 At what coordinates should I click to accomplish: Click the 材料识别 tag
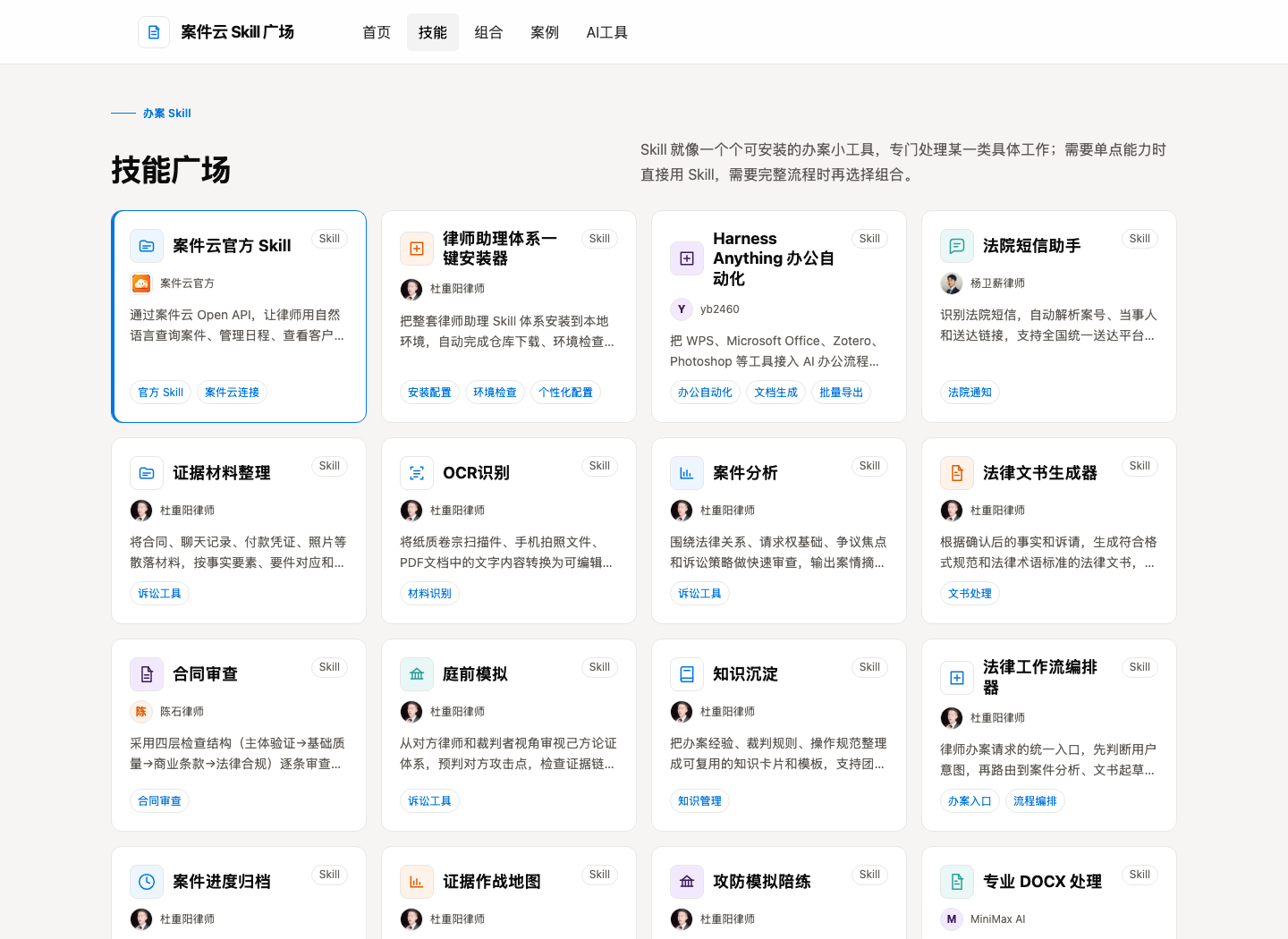430,594
